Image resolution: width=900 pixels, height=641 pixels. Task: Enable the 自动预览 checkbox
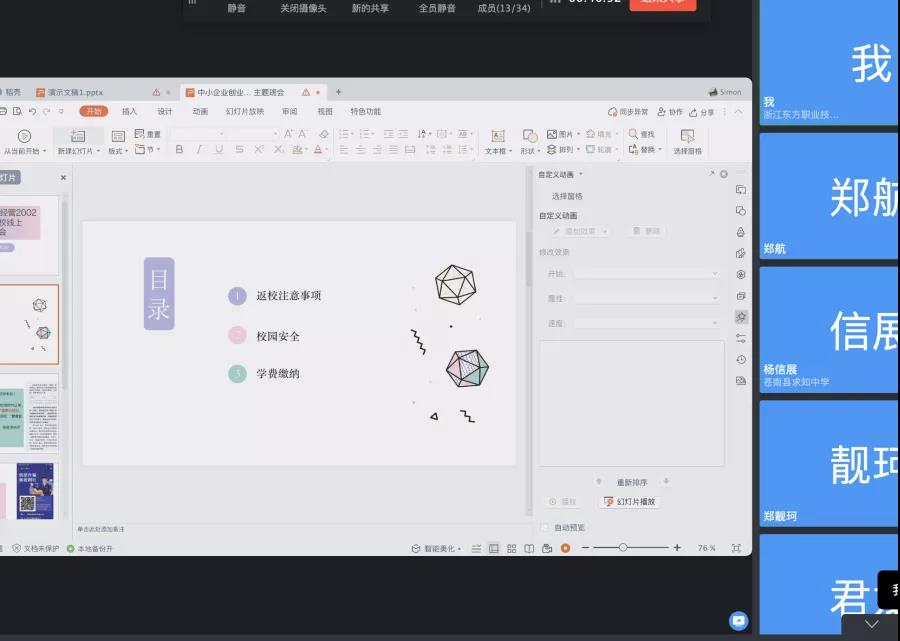(545, 527)
